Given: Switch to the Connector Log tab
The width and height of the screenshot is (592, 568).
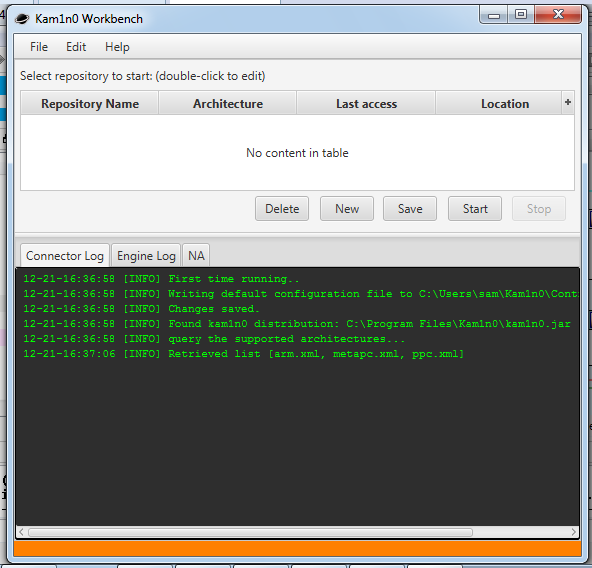Looking at the screenshot, I should click(65, 256).
